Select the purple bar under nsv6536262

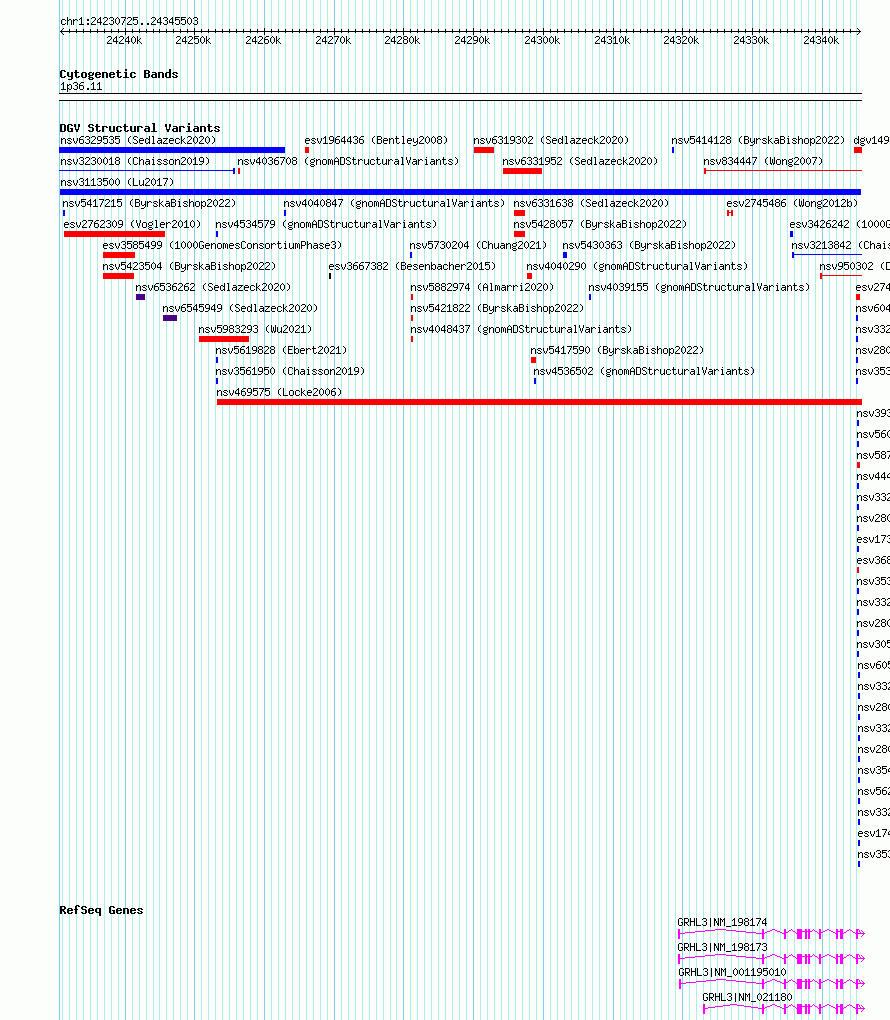141,297
